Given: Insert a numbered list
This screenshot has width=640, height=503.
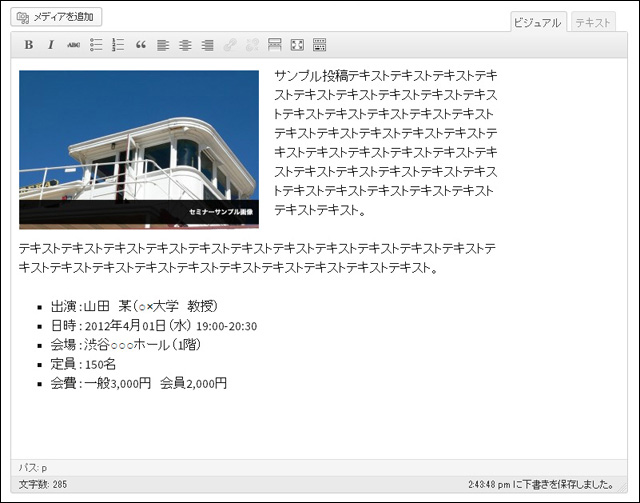Looking at the screenshot, I should [118, 45].
